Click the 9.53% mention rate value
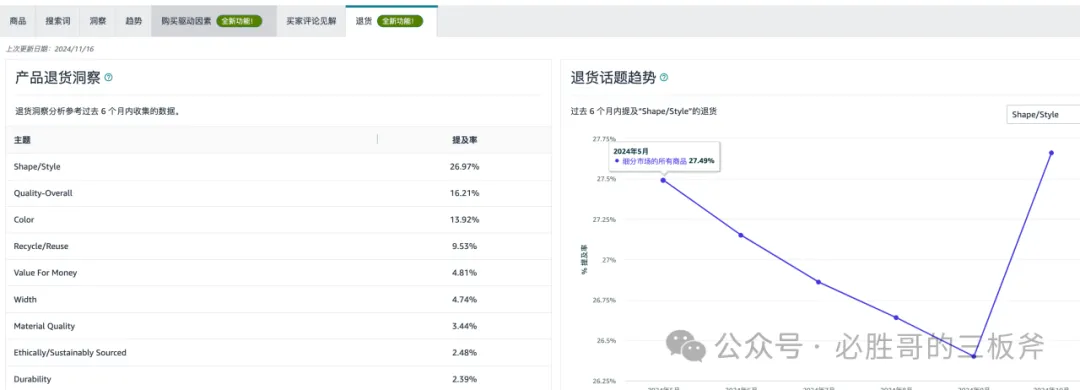This screenshot has width=1080, height=390. coord(465,247)
